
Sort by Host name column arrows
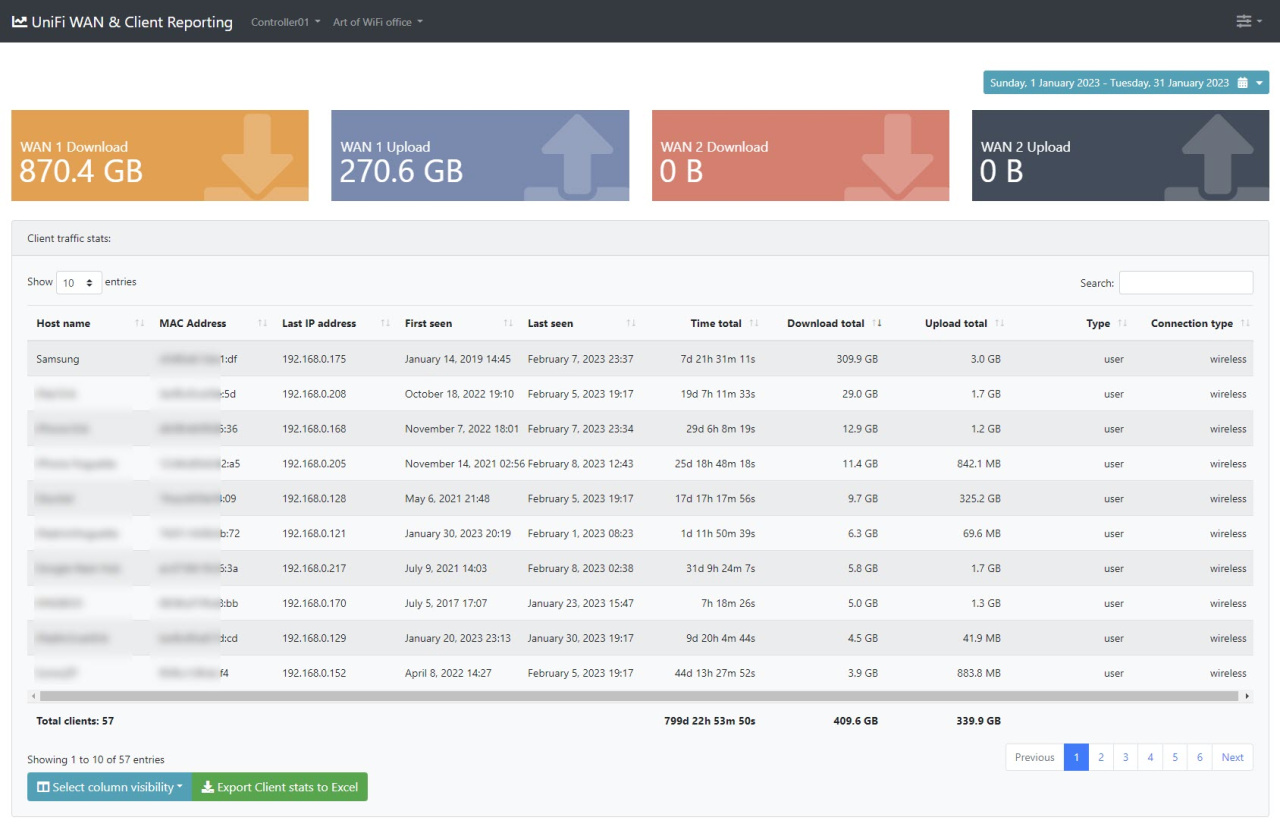click(139, 324)
